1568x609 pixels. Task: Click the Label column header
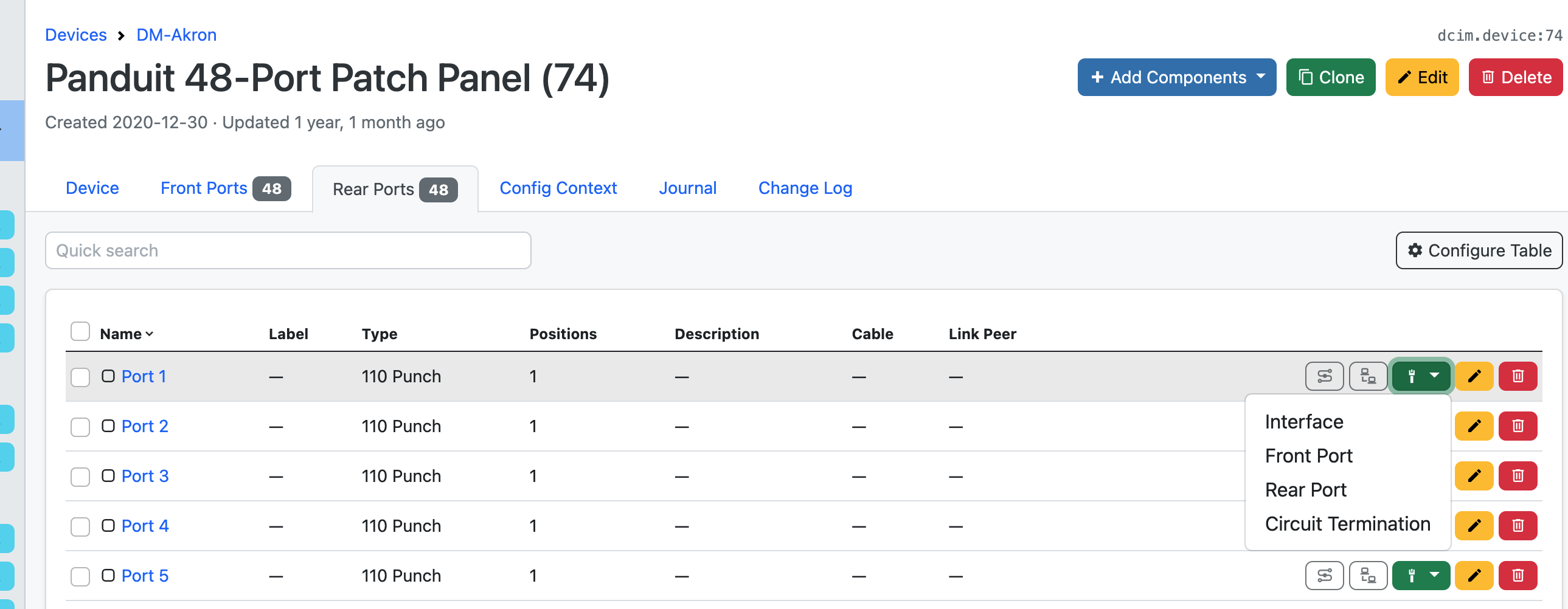click(x=288, y=334)
